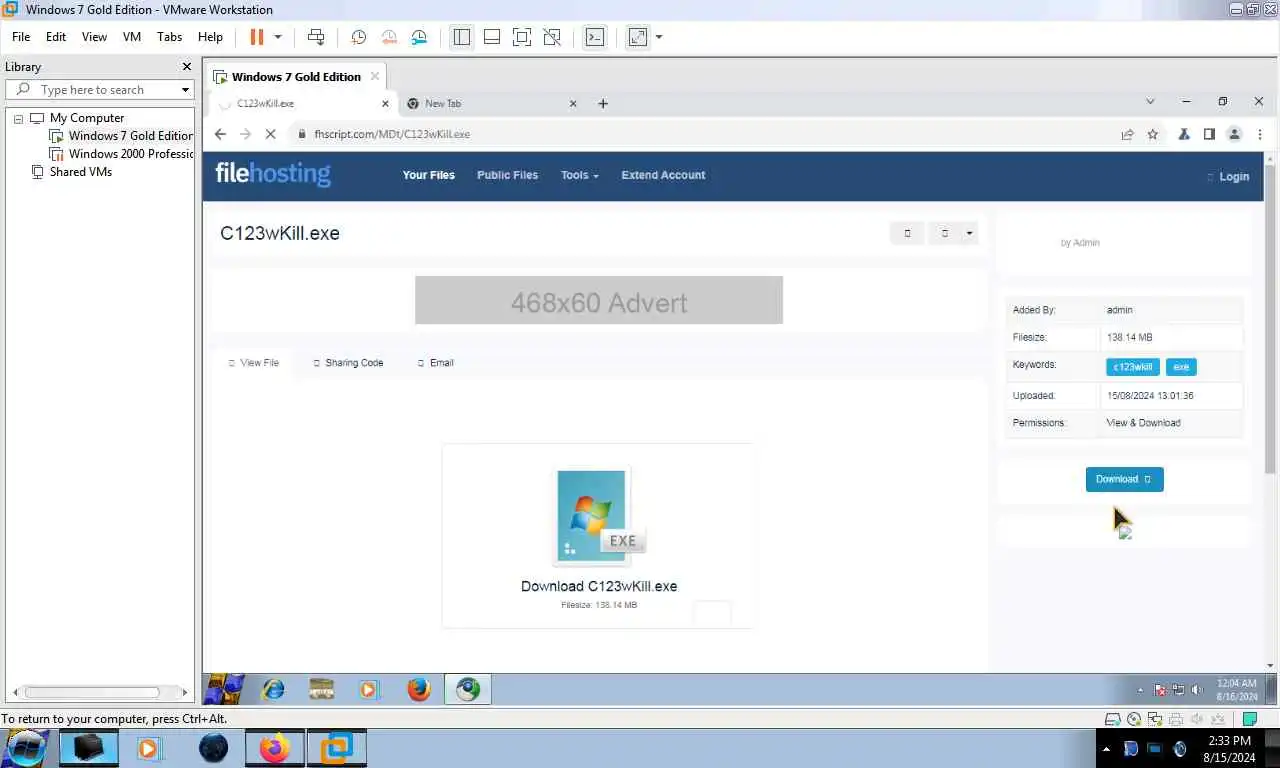
Task: Open the Chrome three-dot menu
Action: click(1259, 134)
